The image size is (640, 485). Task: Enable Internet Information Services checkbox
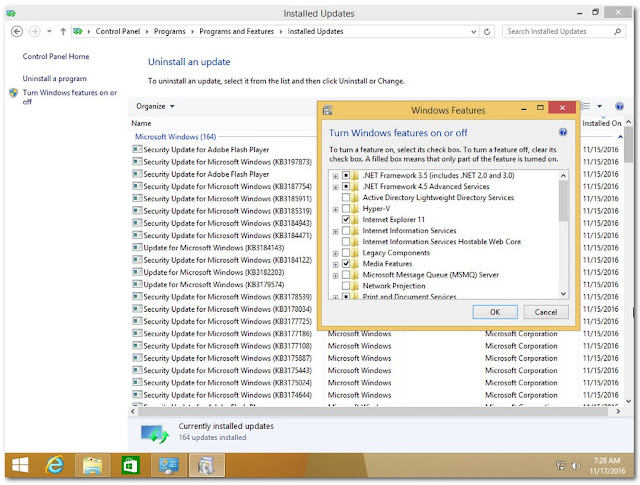(x=346, y=230)
